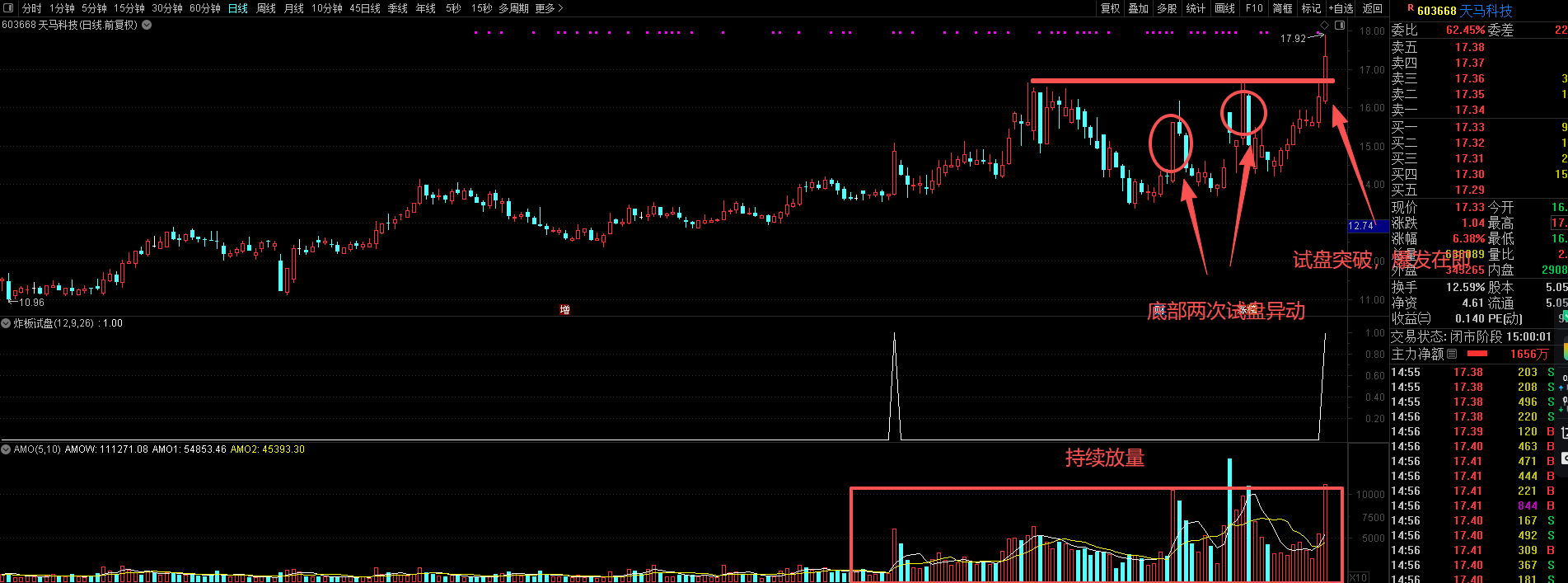Click the 10.96 low price label
This screenshot has height=583, width=1568.
point(32,303)
